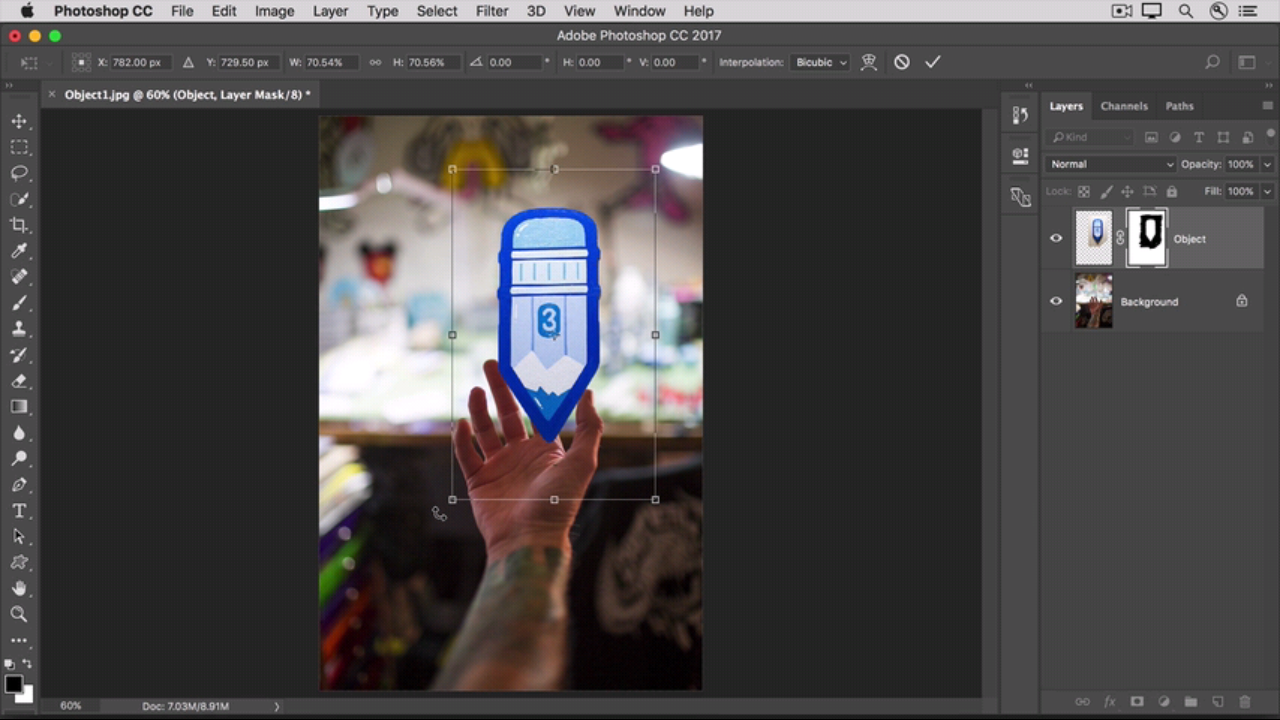Switch to the Channels tab

pos(1124,106)
